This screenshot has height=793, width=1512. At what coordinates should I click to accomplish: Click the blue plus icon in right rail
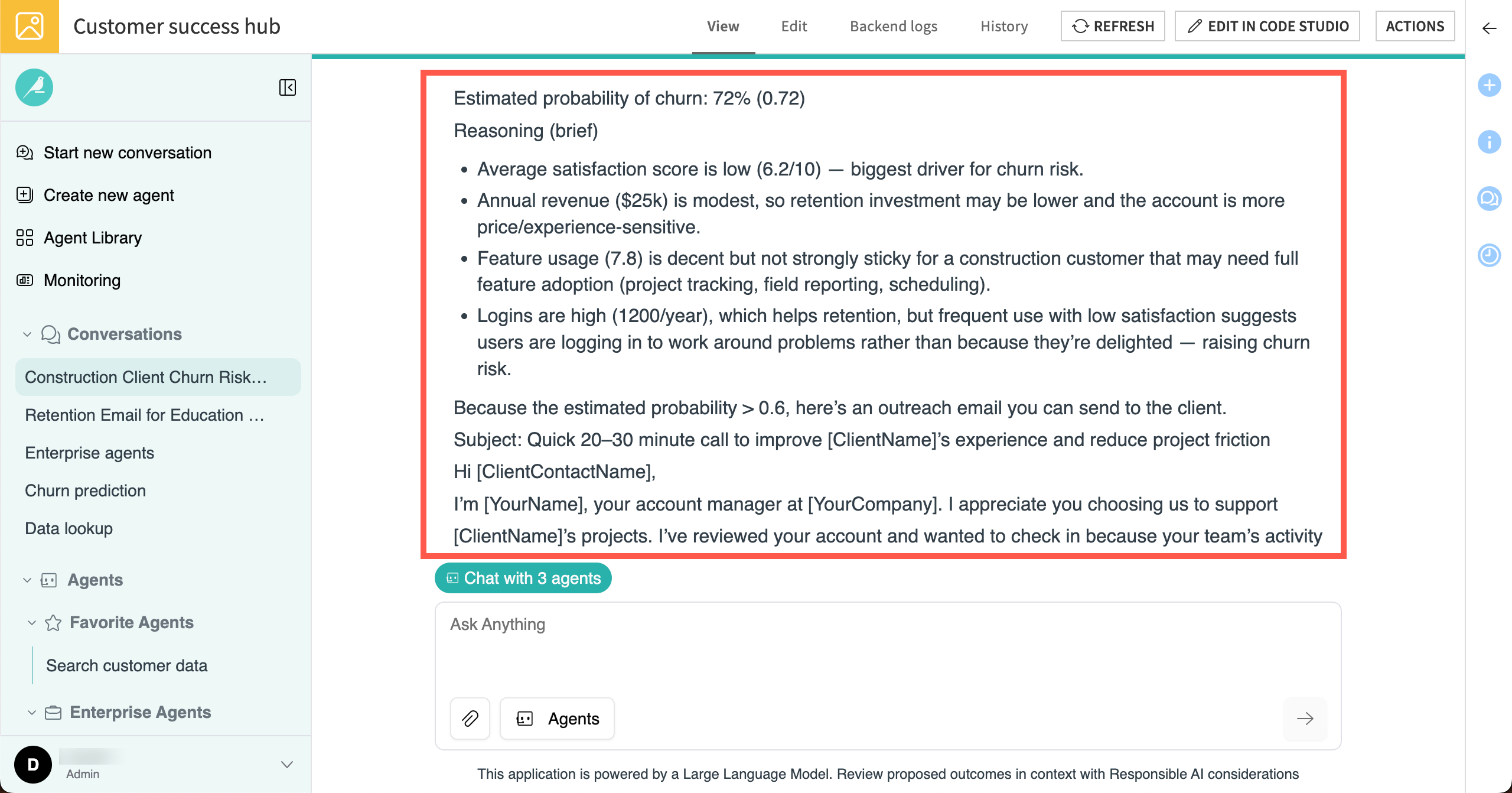[1489, 85]
